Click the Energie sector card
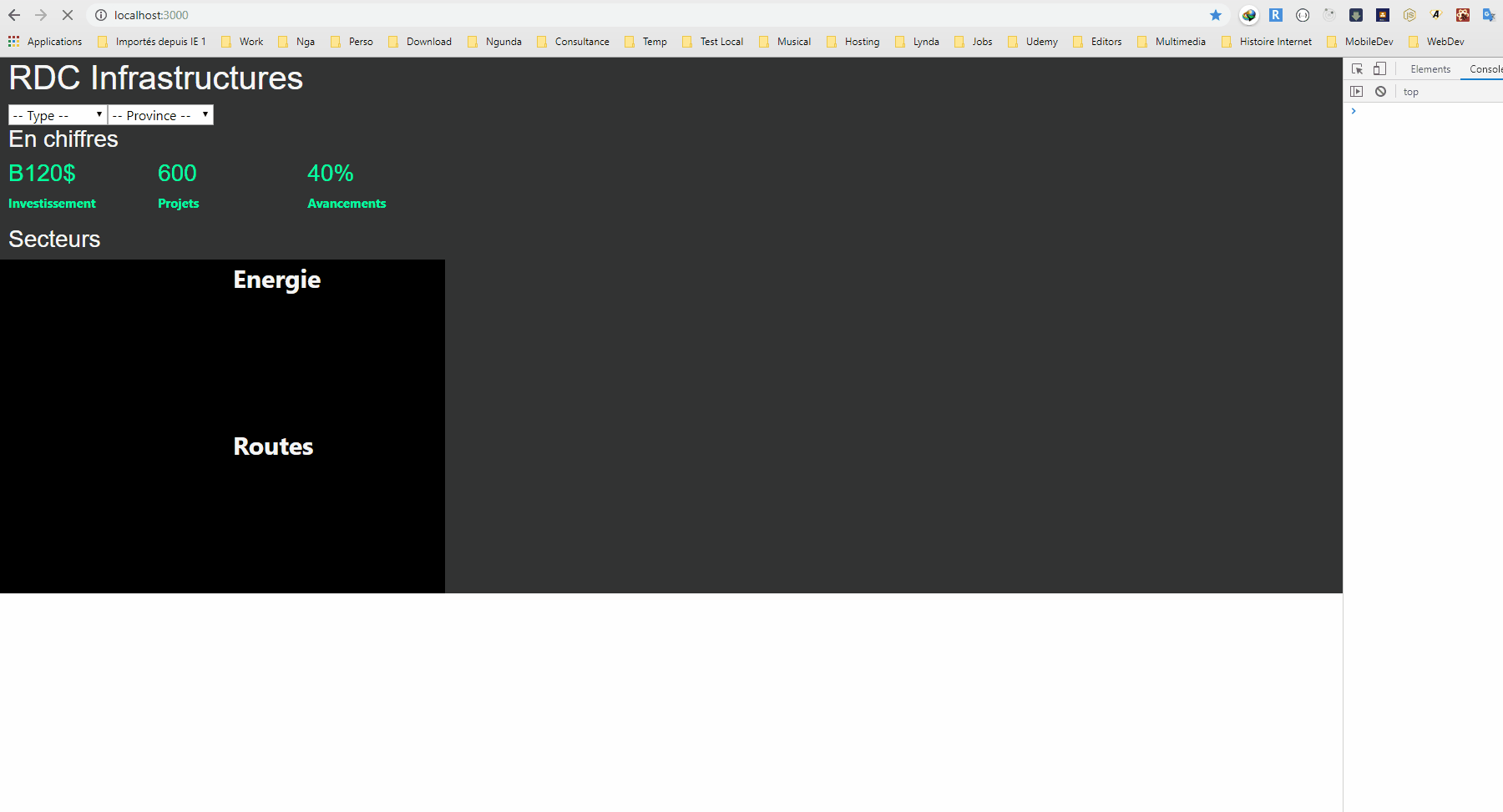1503x812 pixels. [x=222, y=343]
